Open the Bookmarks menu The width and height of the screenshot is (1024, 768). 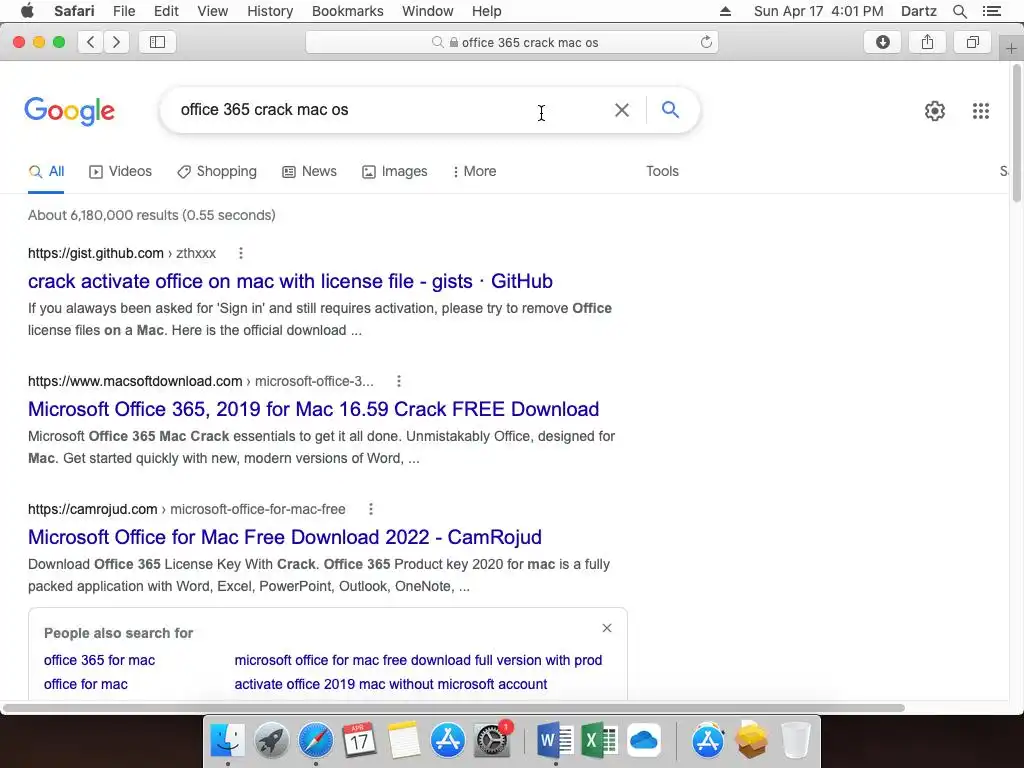coord(347,11)
